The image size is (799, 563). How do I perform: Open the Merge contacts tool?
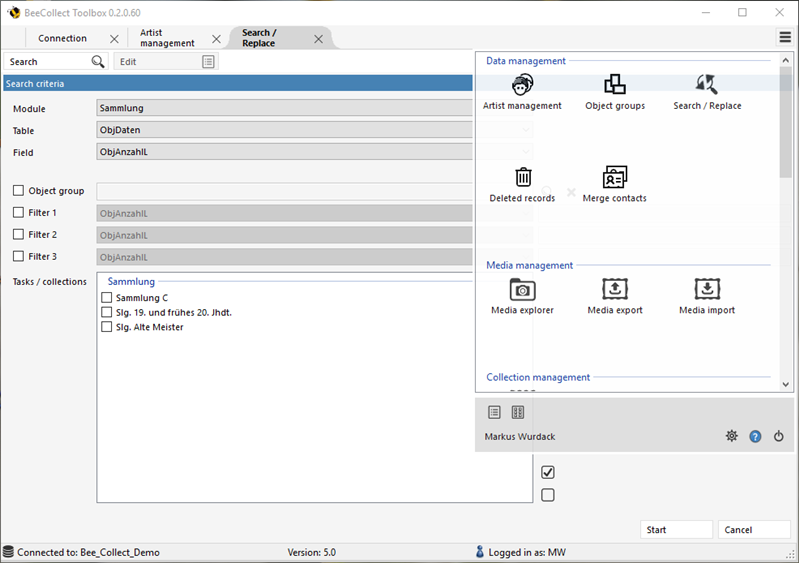(615, 185)
